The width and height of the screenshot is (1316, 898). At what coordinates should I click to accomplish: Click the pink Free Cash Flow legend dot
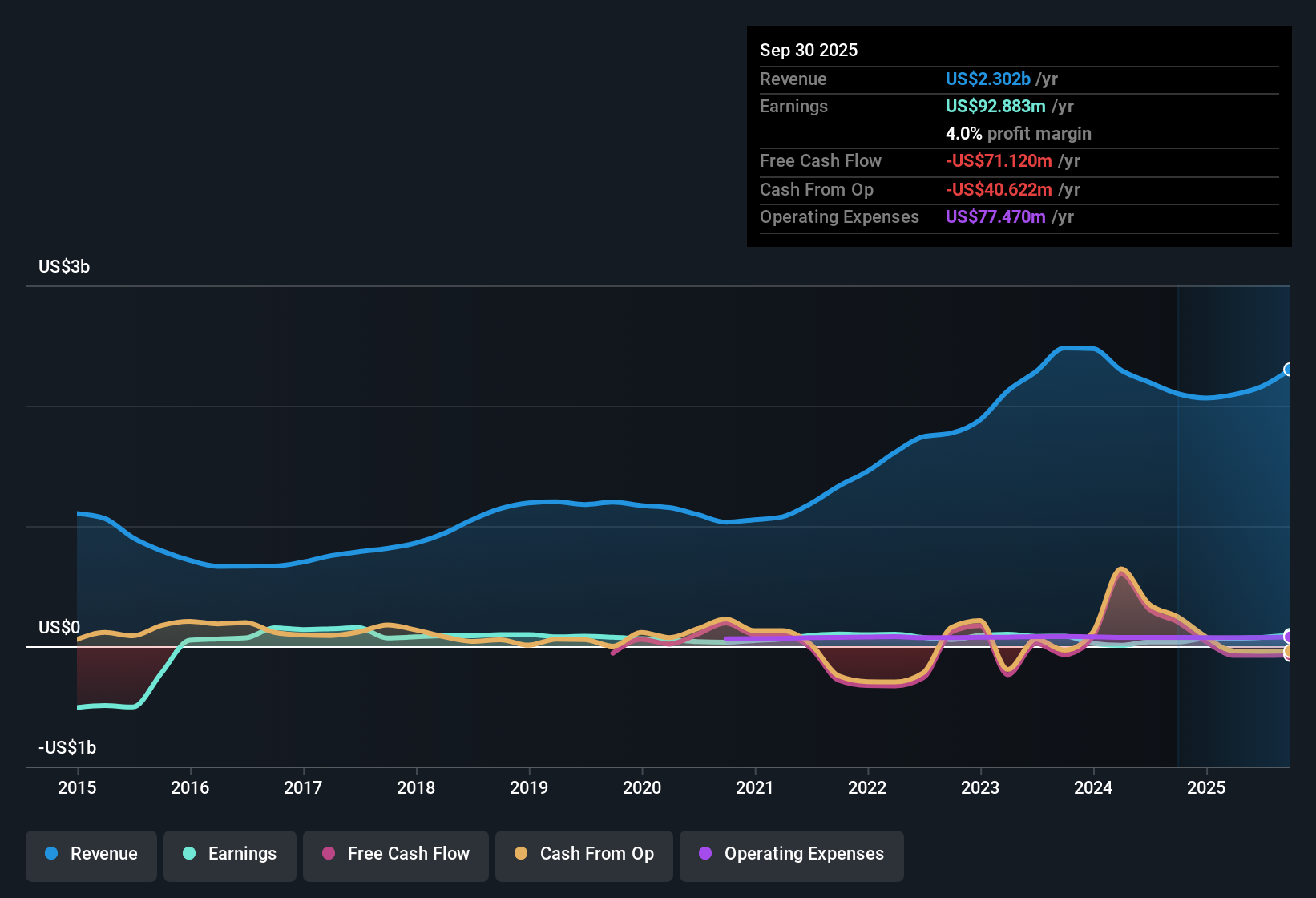coord(327,855)
